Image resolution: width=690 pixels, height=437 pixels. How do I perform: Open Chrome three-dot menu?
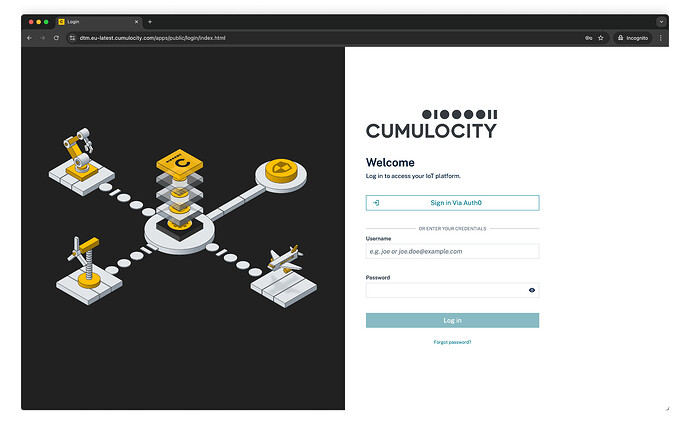tap(661, 38)
